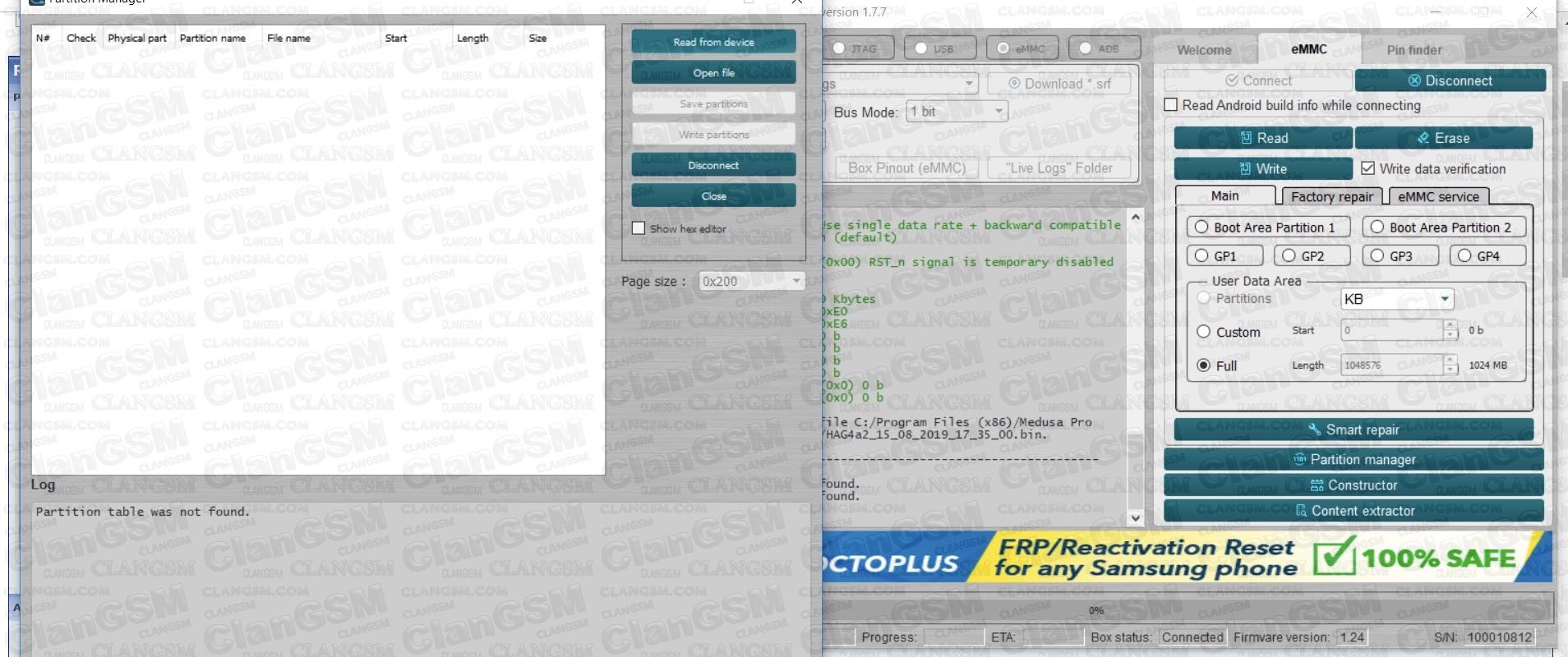This screenshot has height=657, width=1568.
Task: Open file in Partition Manager
Action: click(x=713, y=73)
